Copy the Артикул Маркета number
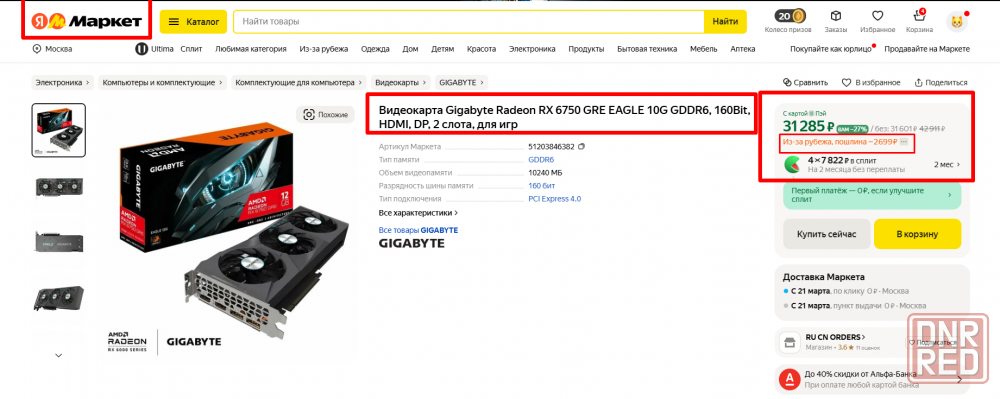This screenshot has height=399, width=1000. coord(581,146)
